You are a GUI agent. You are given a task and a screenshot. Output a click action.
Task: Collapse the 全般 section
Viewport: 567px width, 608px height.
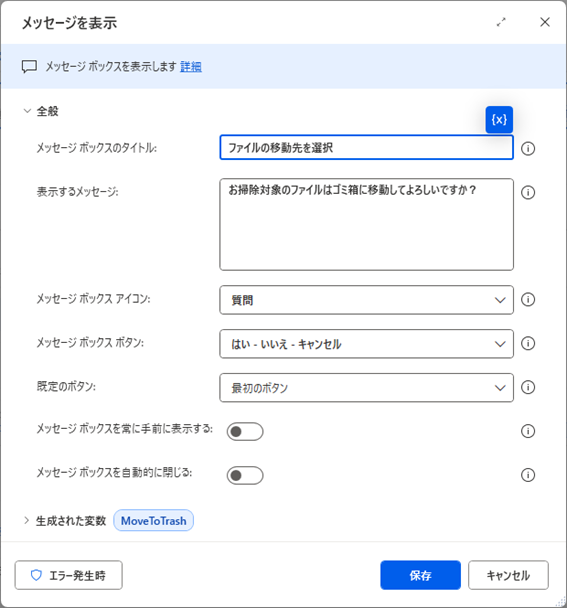[27, 111]
